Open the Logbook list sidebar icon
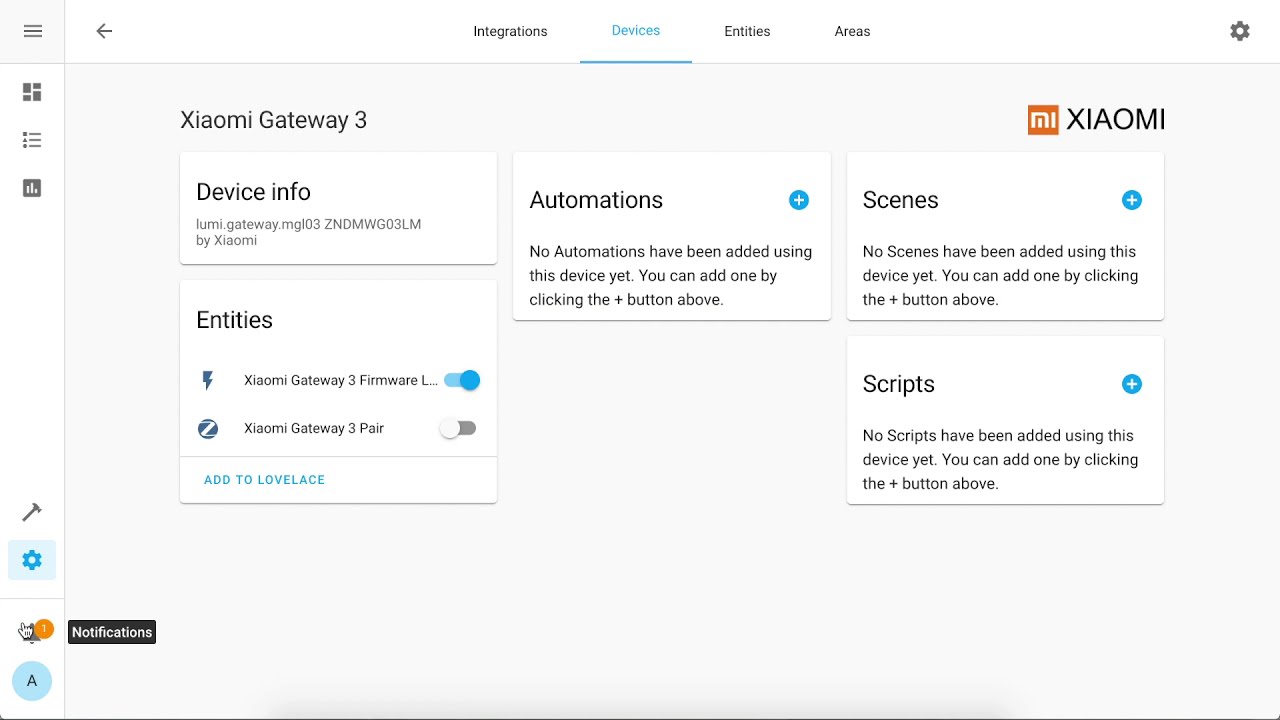The height and width of the screenshot is (720, 1280). [x=32, y=140]
